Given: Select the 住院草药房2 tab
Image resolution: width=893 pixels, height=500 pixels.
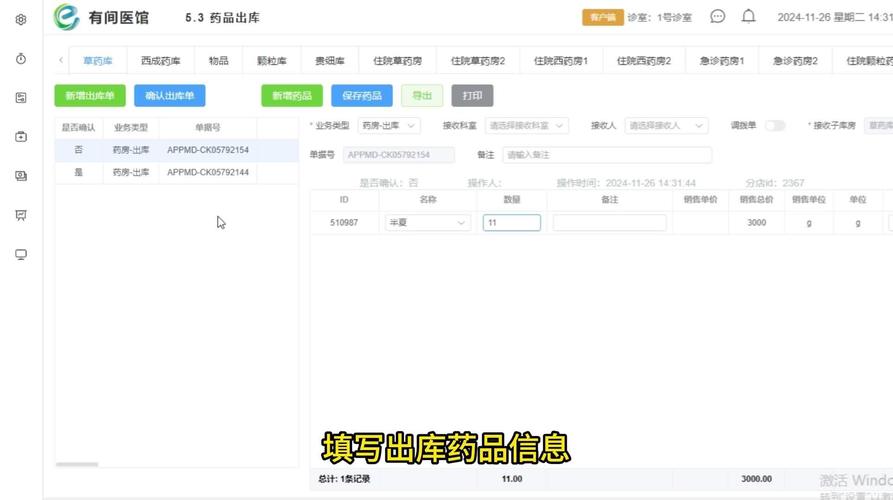Looking at the screenshot, I should point(478,60).
